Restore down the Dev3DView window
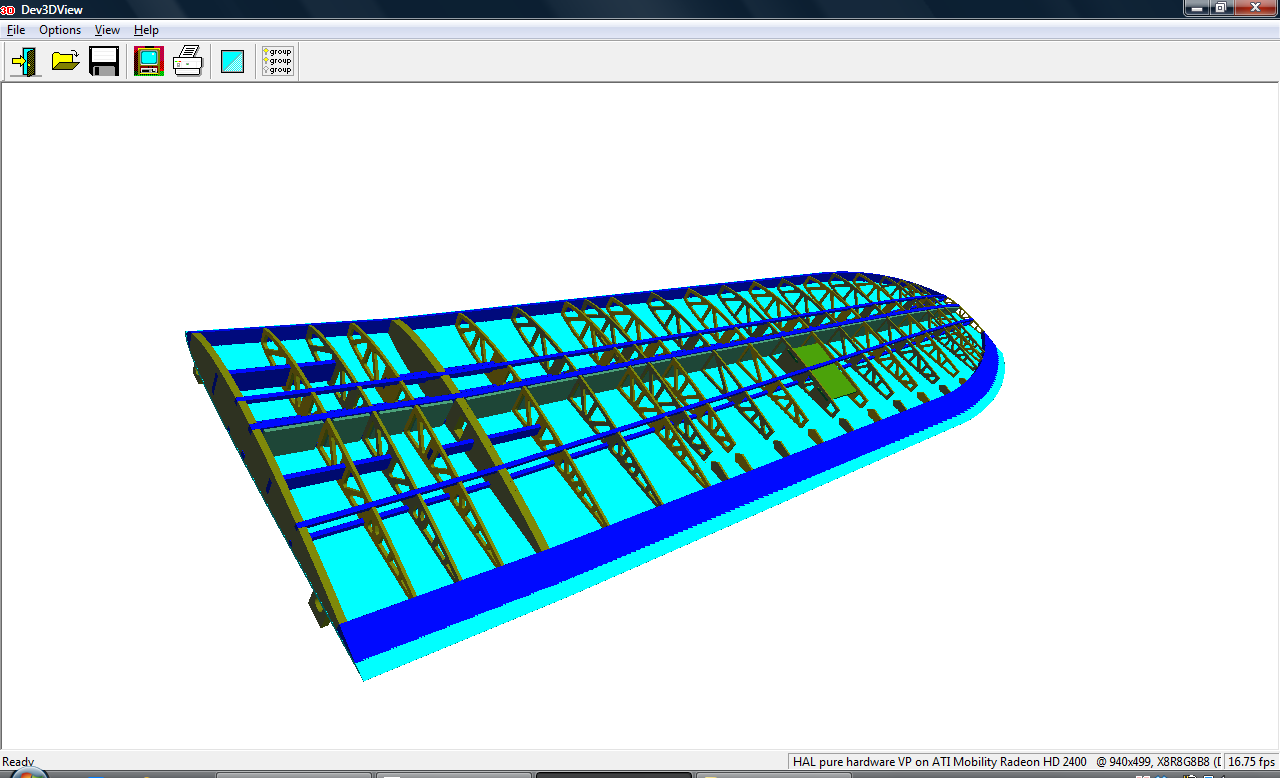 pyautogui.click(x=1220, y=8)
